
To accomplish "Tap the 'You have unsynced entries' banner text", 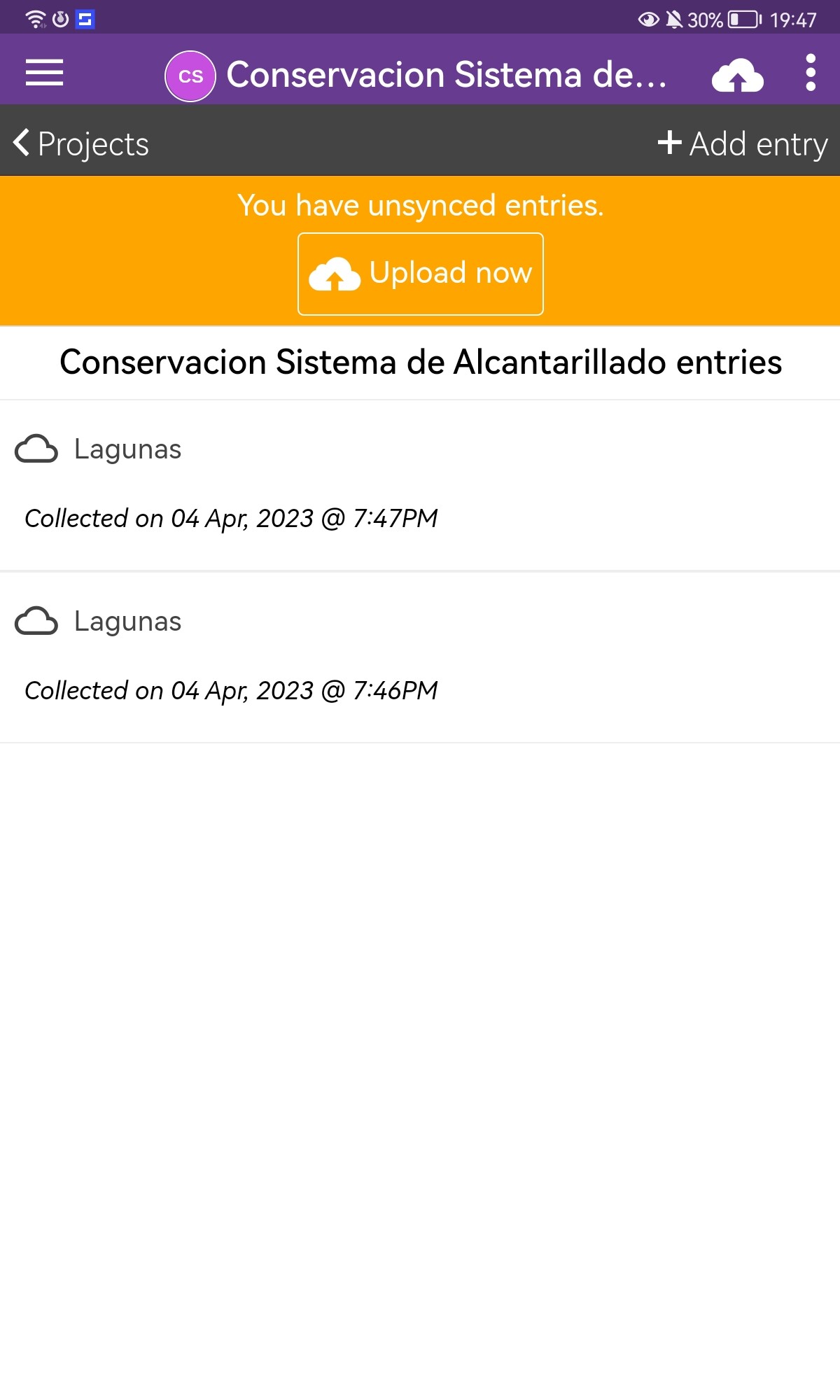I will (420, 206).
